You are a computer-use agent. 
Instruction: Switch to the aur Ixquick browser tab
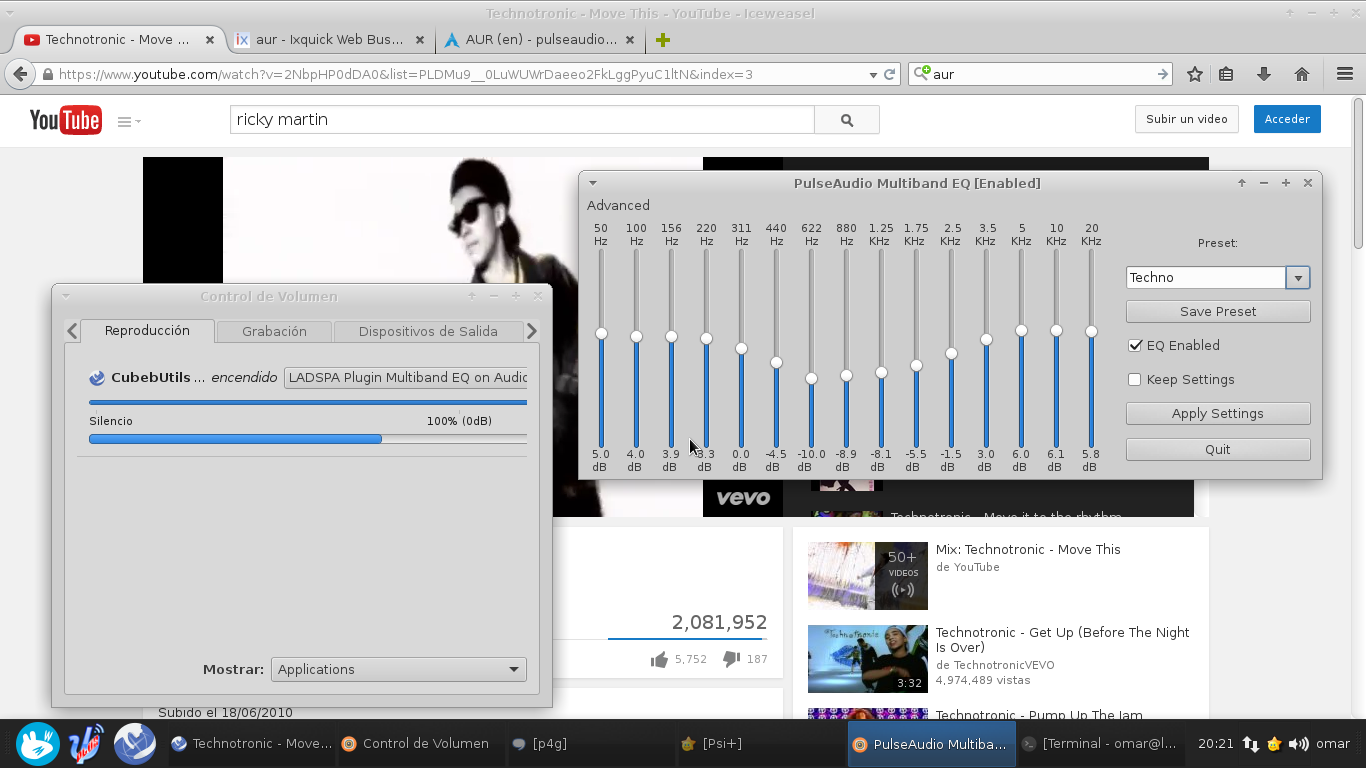(x=329, y=40)
